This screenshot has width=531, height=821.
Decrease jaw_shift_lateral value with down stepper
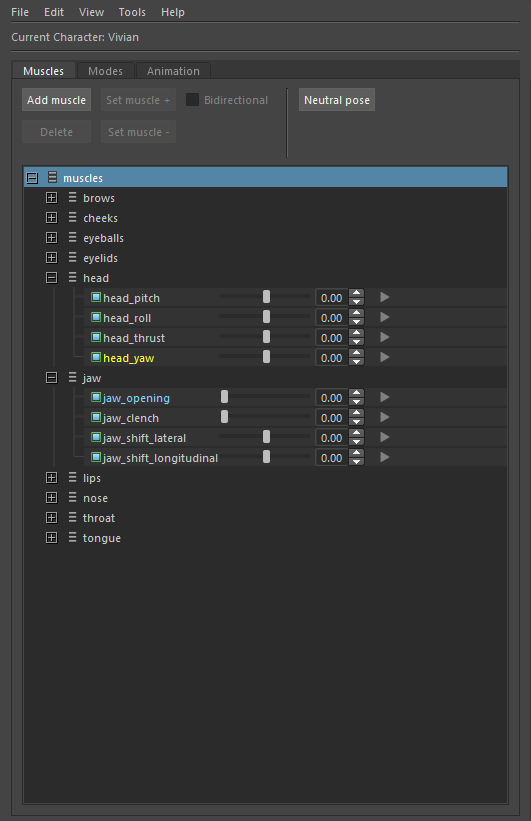[x=357, y=442]
